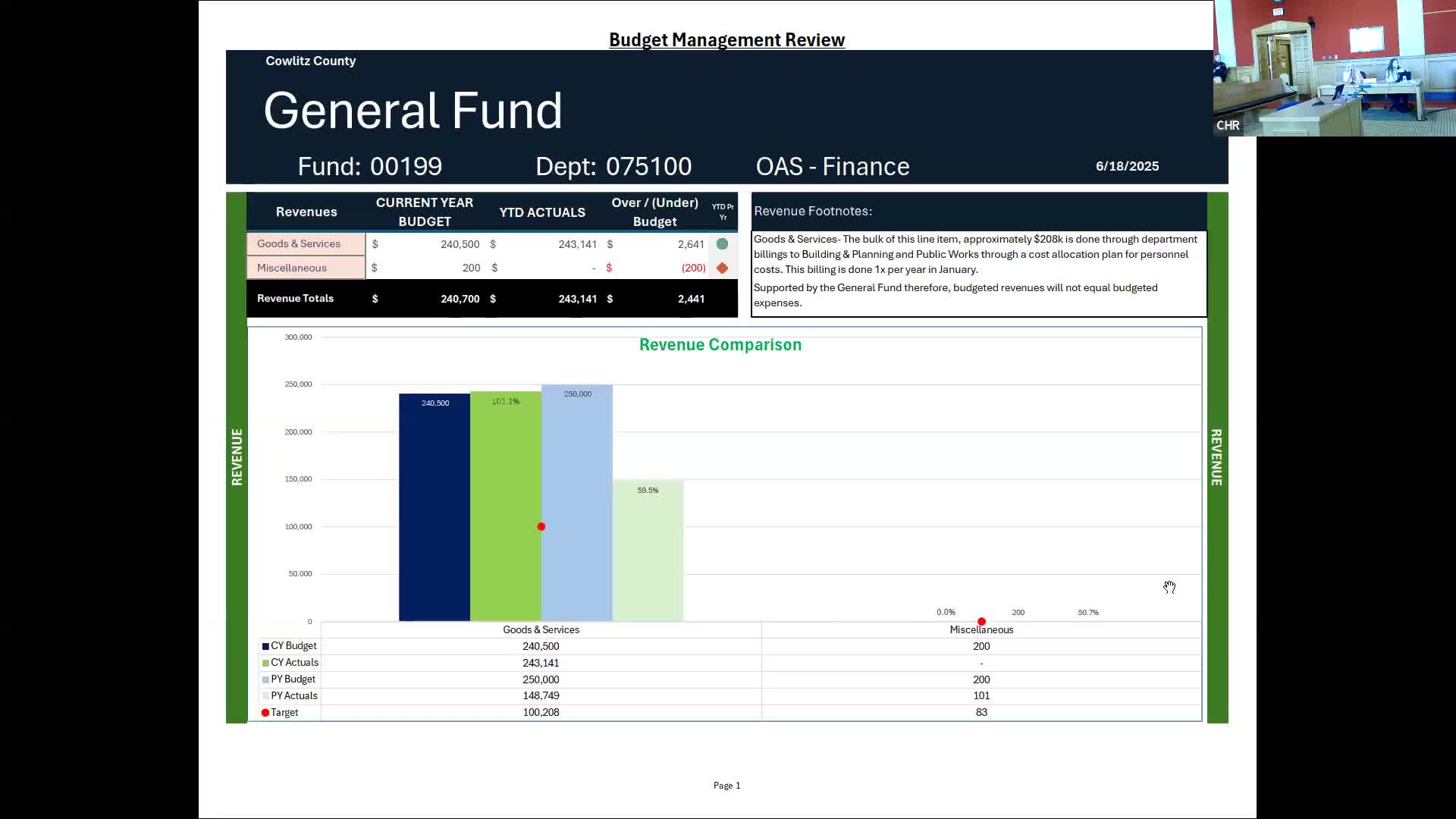The image size is (1456, 819).
Task: Click red target dot above Miscellaneous label
Action: point(981,621)
